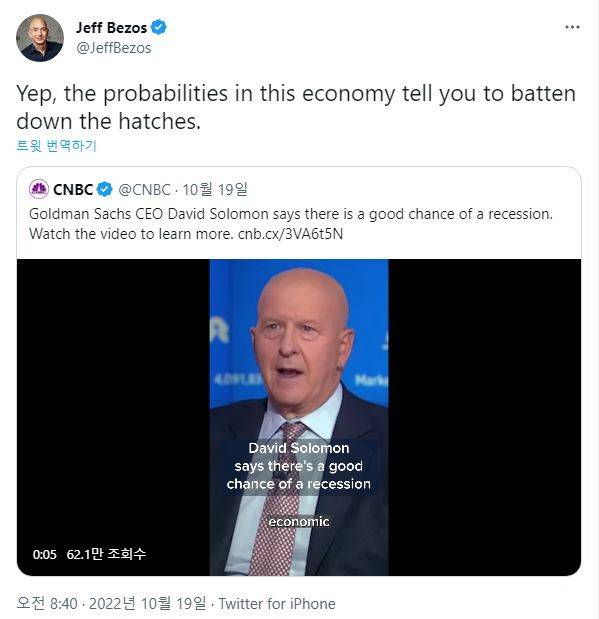The width and height of the screenshot is (599, 619).
Task: Open the three-dot more options menu
Action: [x=572, y=27]
